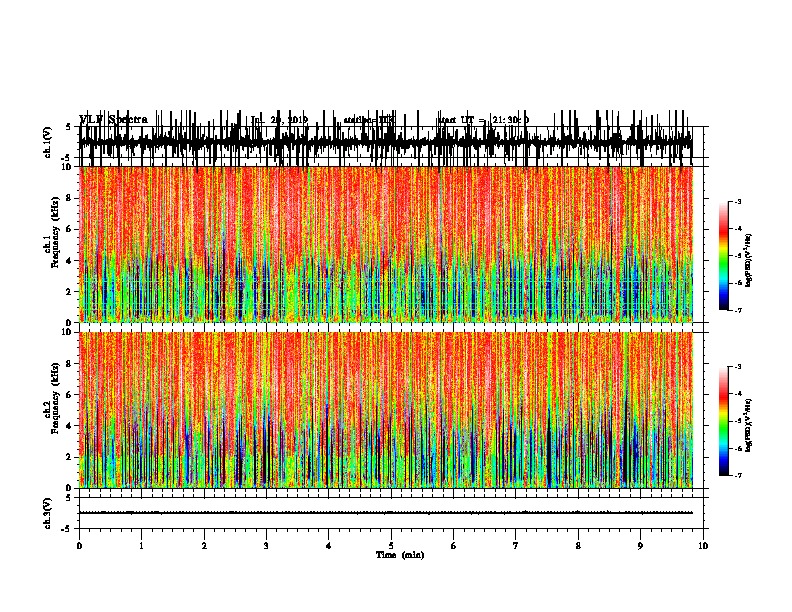This screenshot has height=612, width=792.
Task: Click the ch.1(V) waveform axis label
Action: click(48, 142)
